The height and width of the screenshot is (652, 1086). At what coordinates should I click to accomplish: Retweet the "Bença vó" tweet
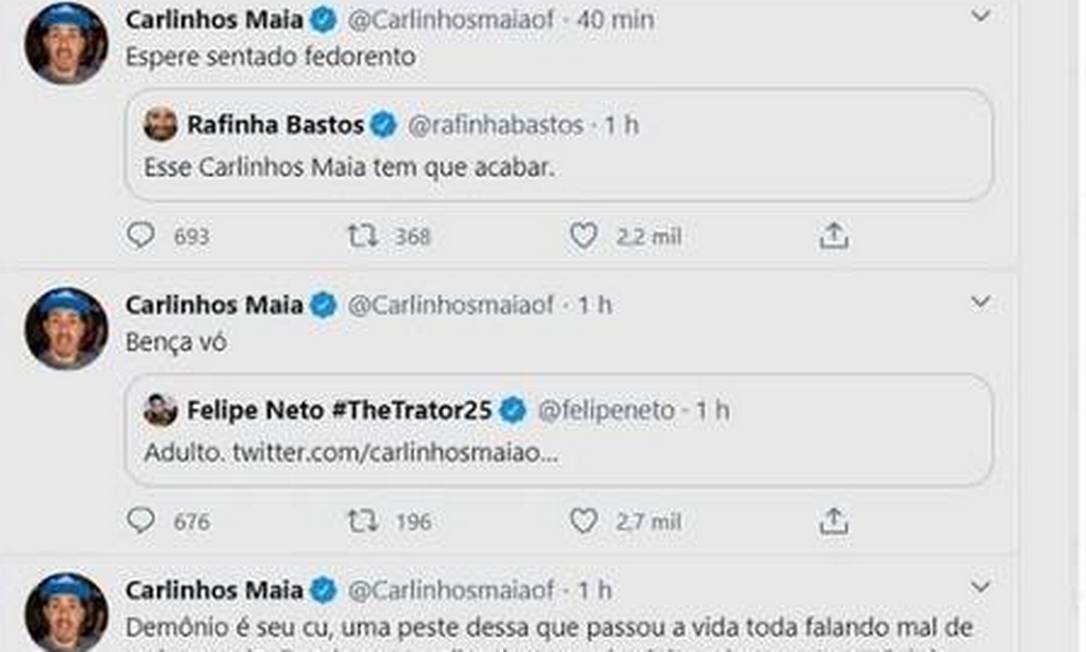point(362,521)
